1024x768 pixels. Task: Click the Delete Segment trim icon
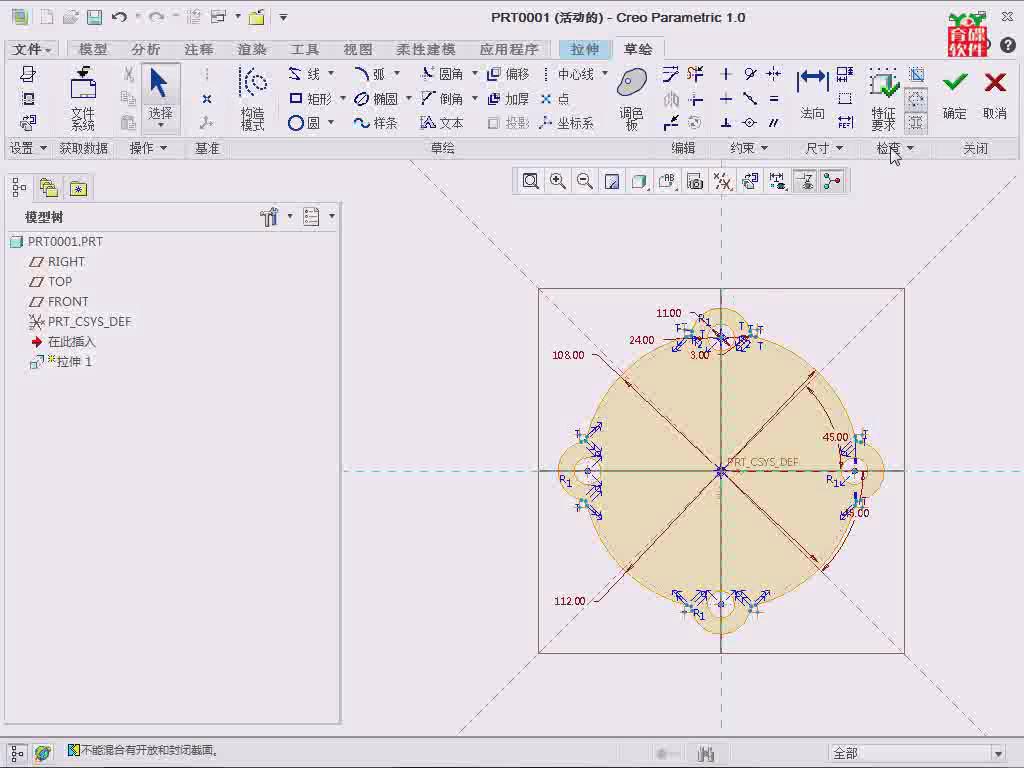[695, 74]
